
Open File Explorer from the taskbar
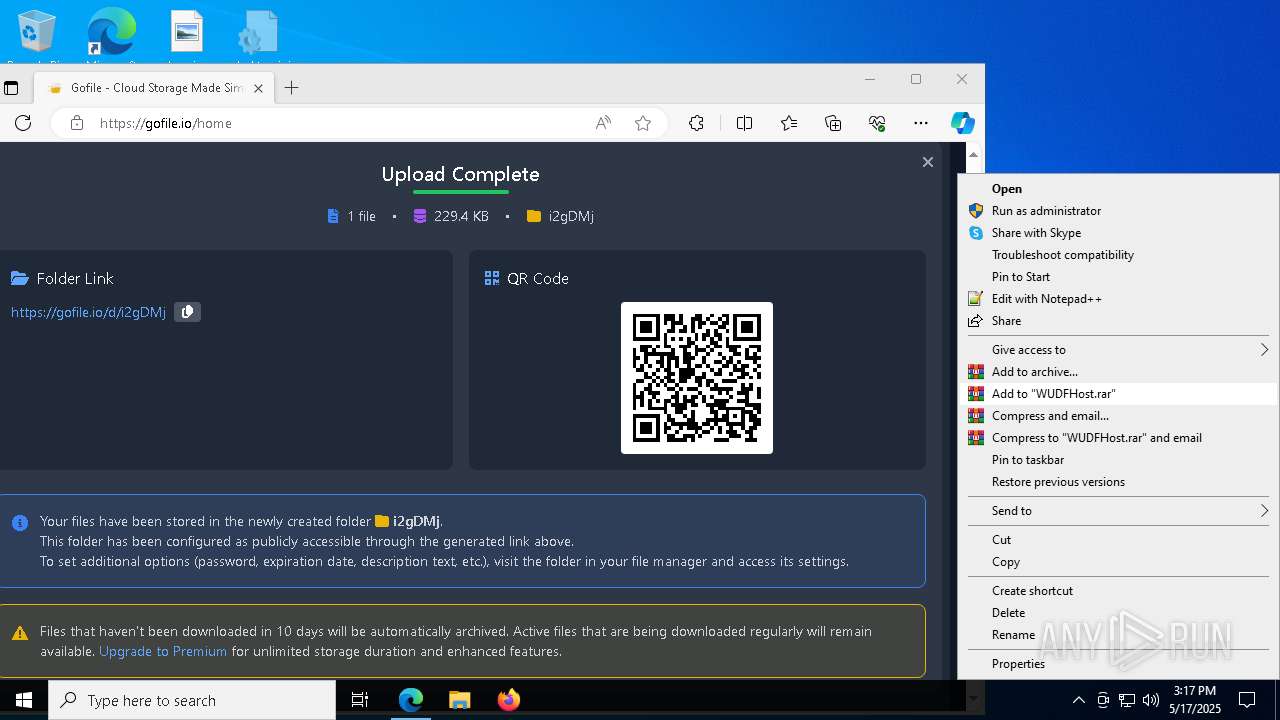(x=459, y=700)
